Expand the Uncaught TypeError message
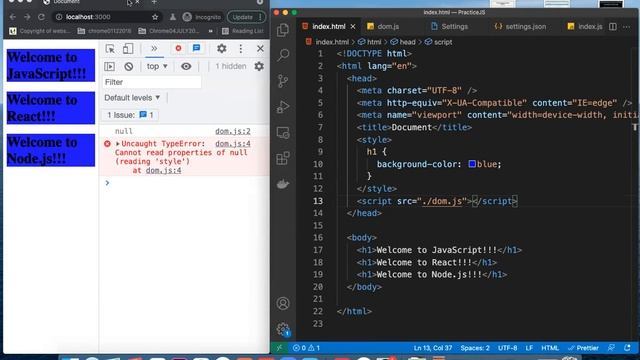Image resolution: width=640 pixels, height=360 pixels. [118, 144]
